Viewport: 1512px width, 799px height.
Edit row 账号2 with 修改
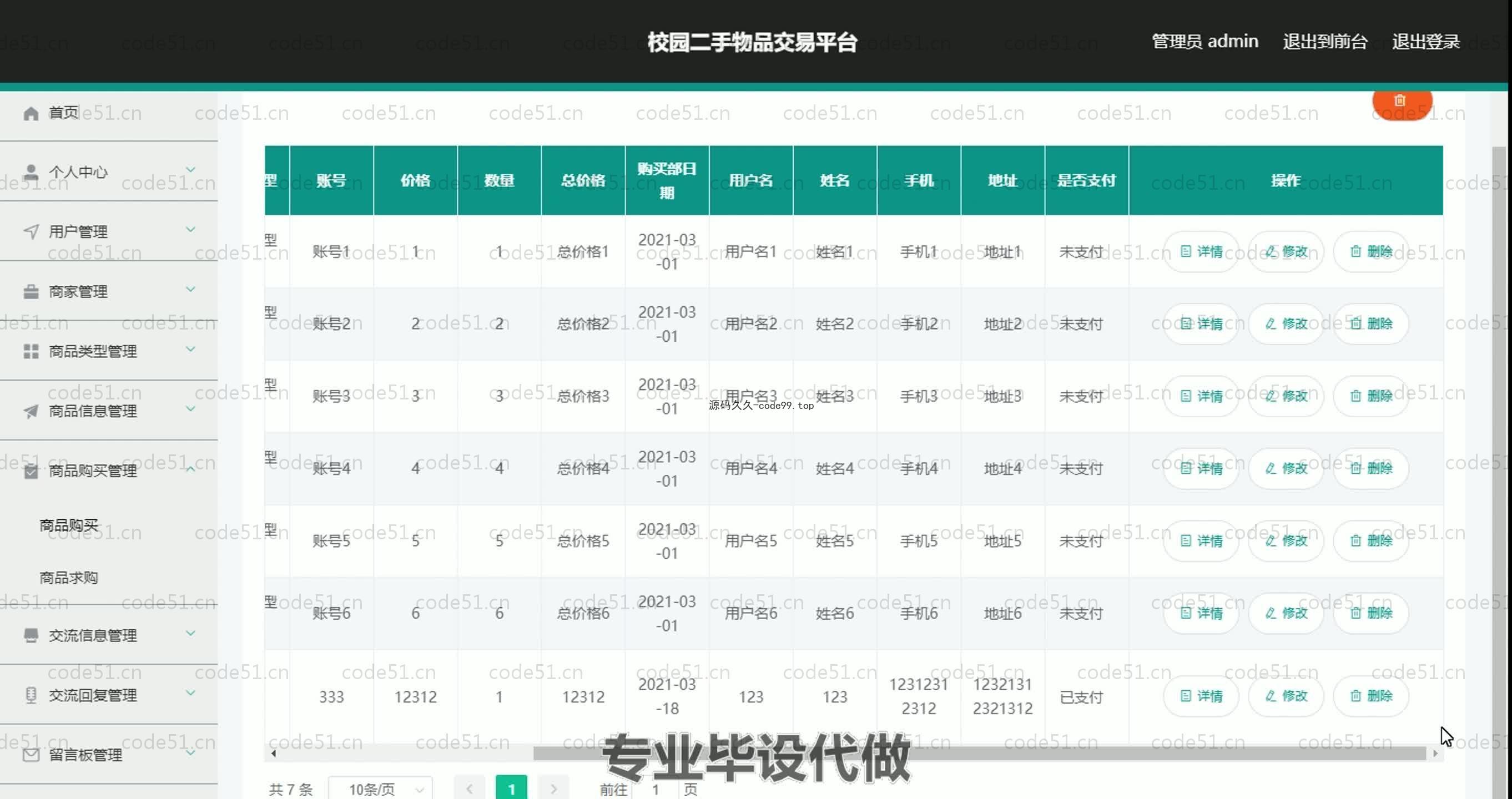coord(1286,324)
